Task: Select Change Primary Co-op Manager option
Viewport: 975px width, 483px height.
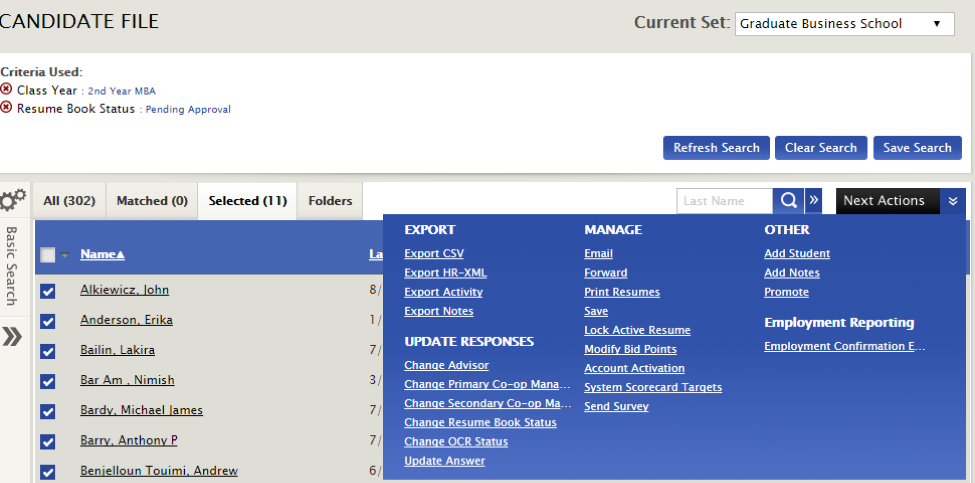Action: (488, 385)
